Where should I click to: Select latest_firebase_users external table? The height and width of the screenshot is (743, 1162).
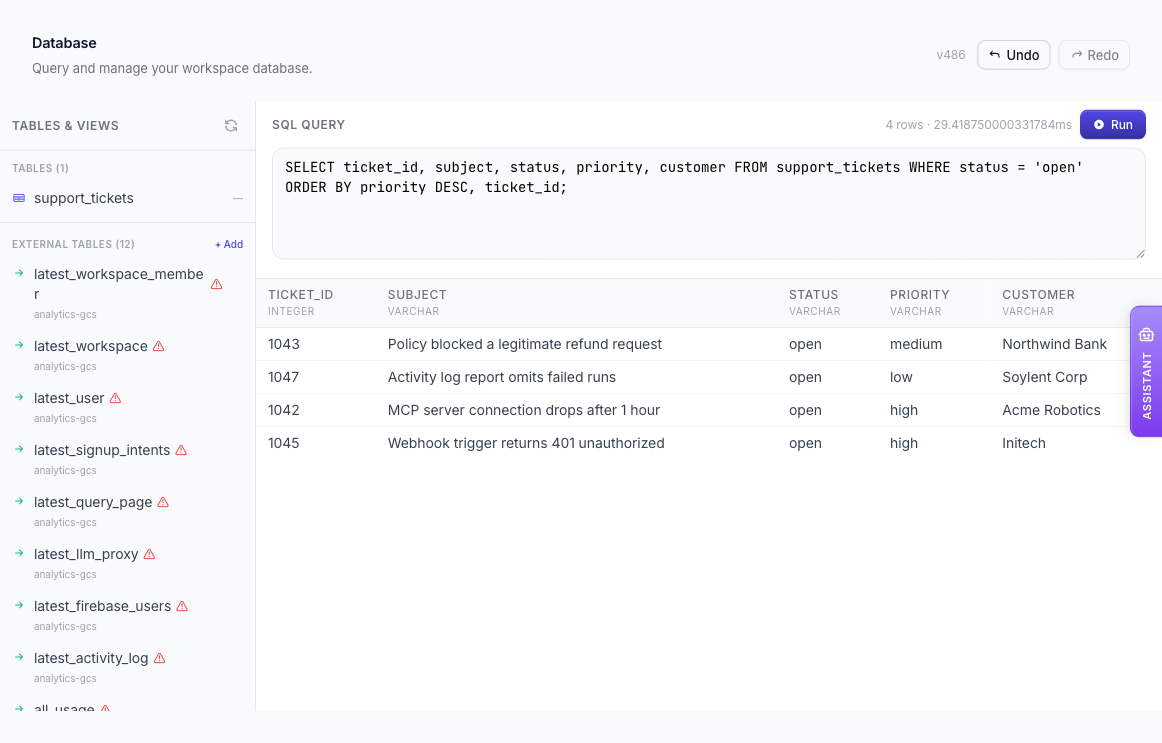pyautogui.click(x=102, y=606)
